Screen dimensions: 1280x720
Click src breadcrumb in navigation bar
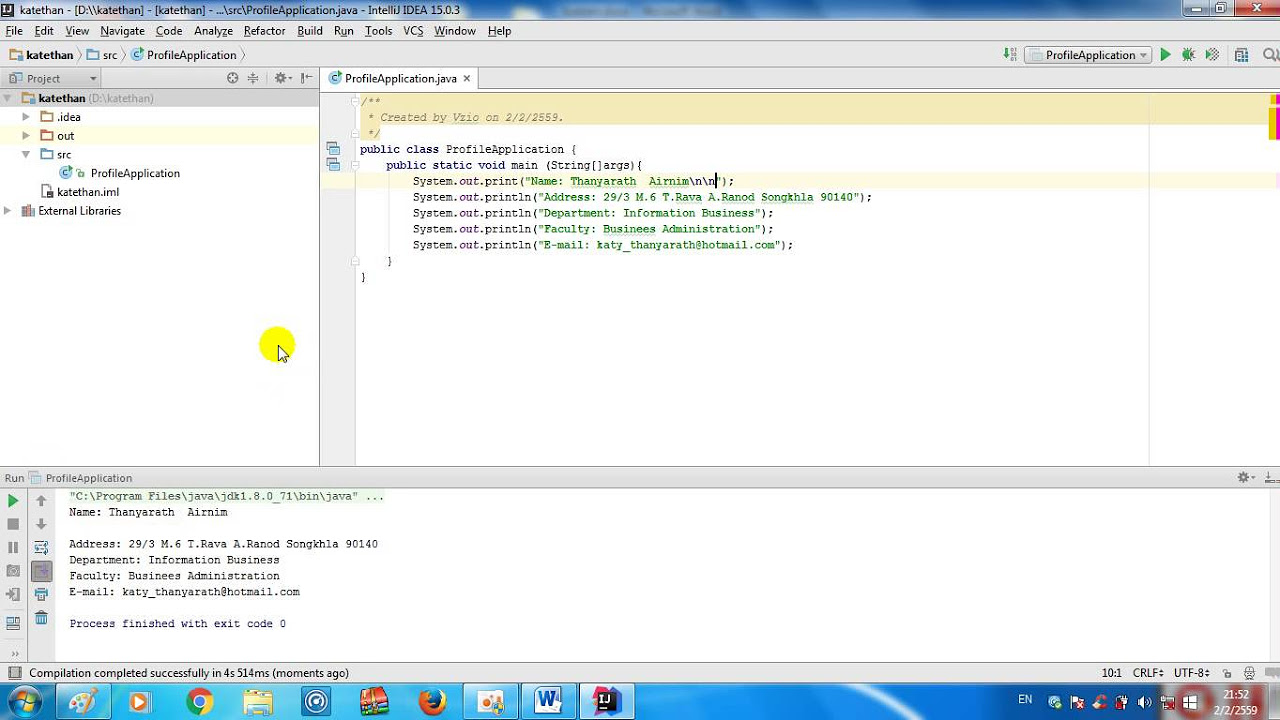[102, 55]
